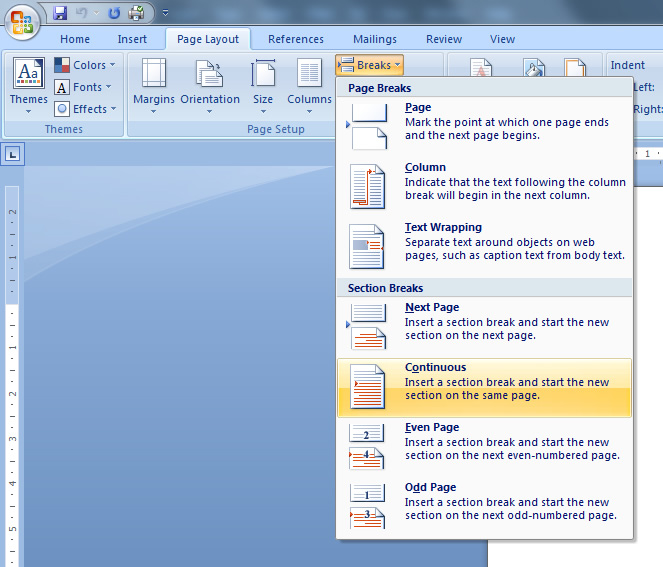The height and width of the screenshot is (567, 663).
Task: Switch to the References tab
Action: (296, 39)
